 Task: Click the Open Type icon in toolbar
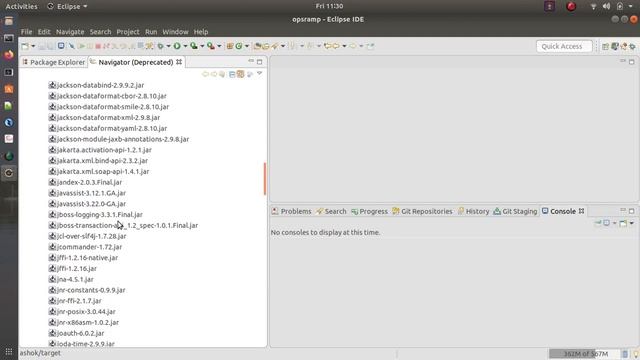click(257, 46)
